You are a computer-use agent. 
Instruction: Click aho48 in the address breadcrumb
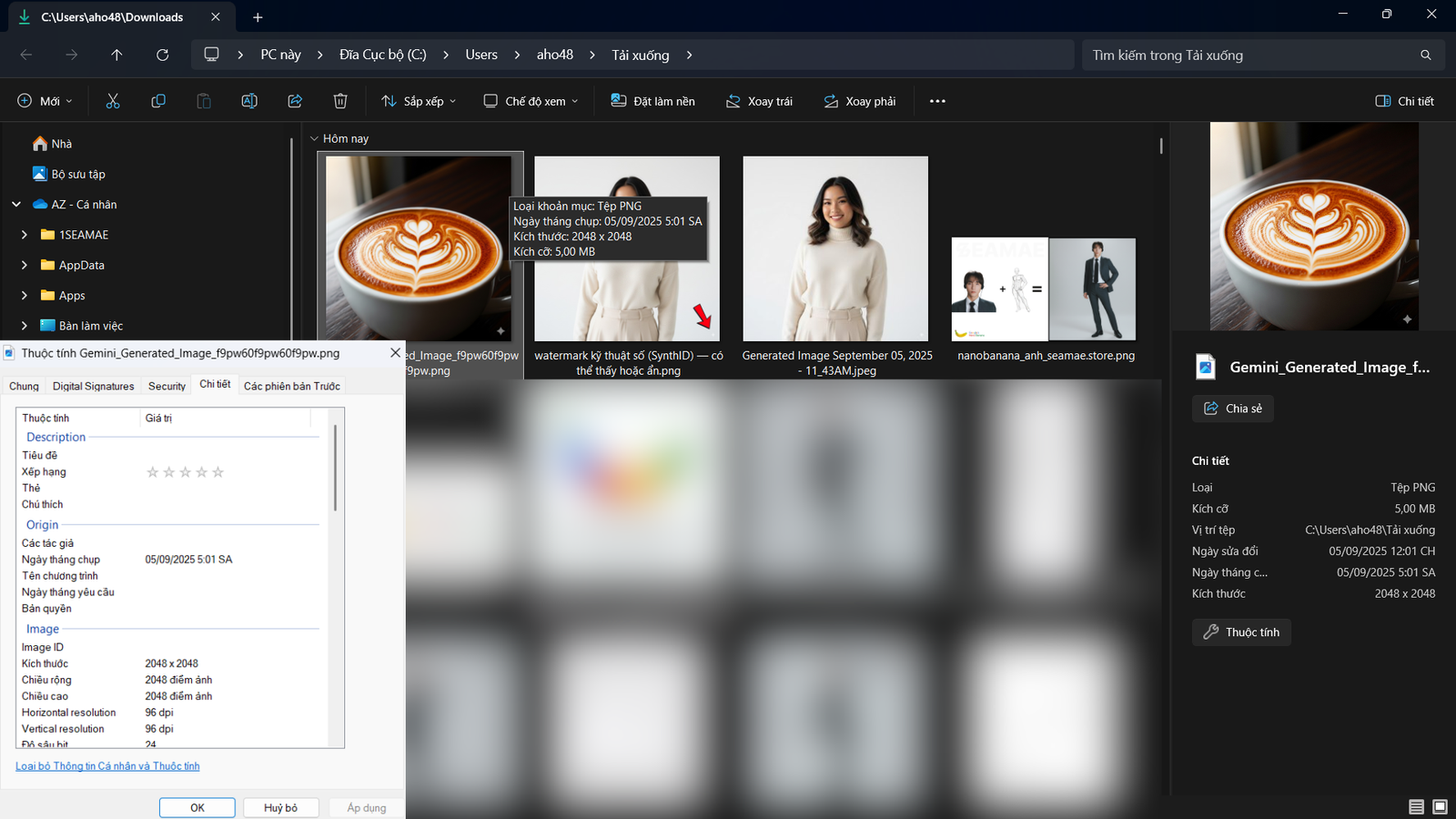point(555,55)
